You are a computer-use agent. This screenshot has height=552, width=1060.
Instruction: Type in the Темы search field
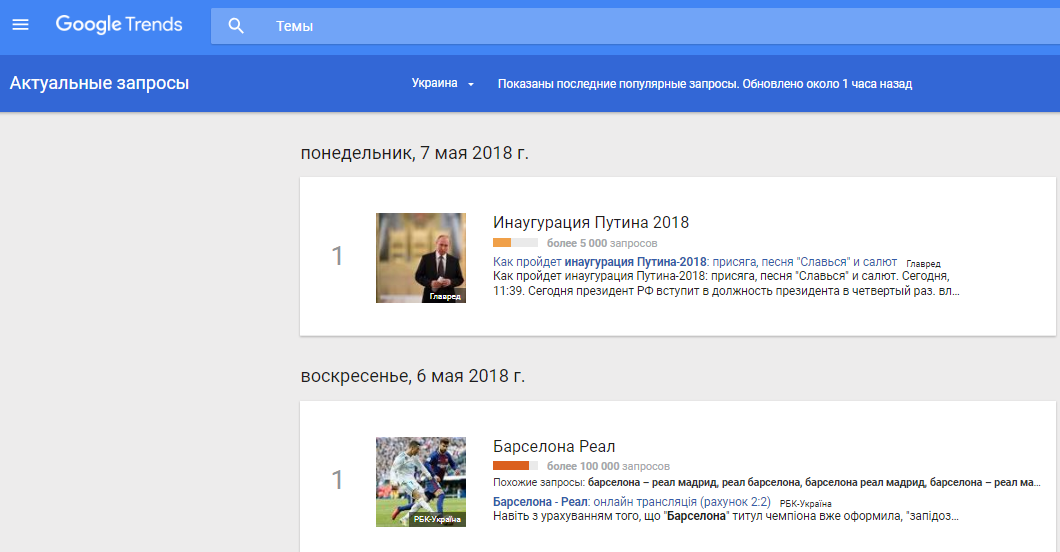[600, 26]
